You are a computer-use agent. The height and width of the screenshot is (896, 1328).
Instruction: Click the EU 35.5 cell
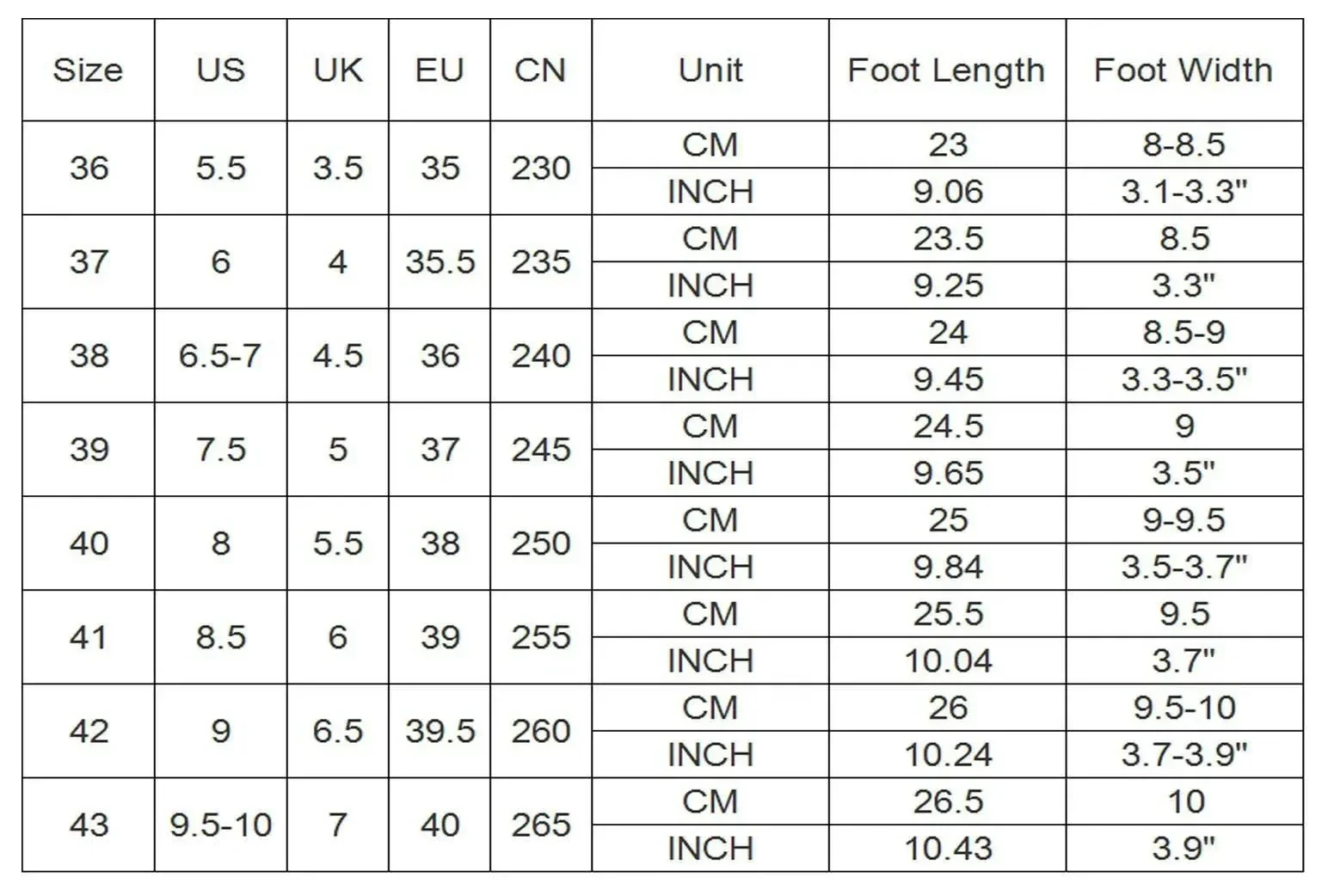(x=440, y=262)
